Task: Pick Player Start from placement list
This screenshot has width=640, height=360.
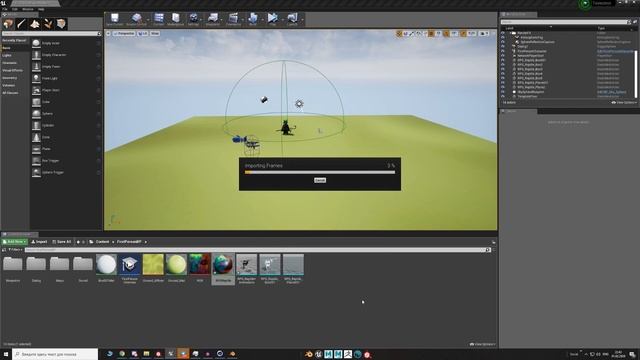Action: click(66, 90)
